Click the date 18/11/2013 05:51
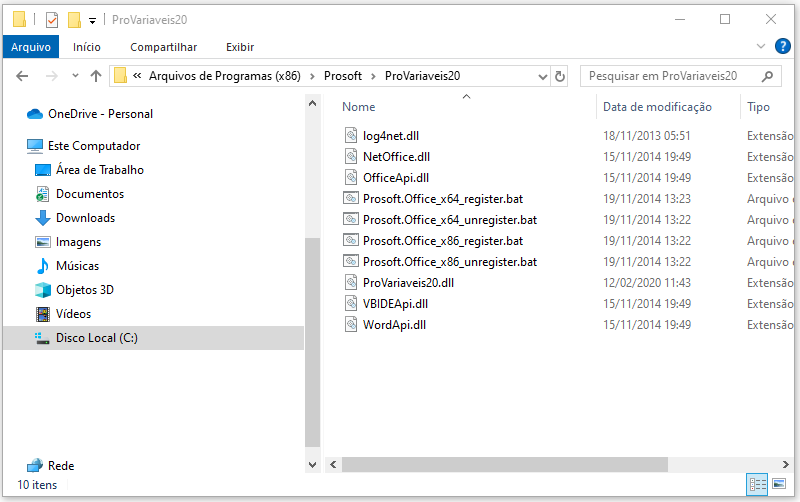The width and height of the screenshot is (800, 502). [x=646, y=136]
